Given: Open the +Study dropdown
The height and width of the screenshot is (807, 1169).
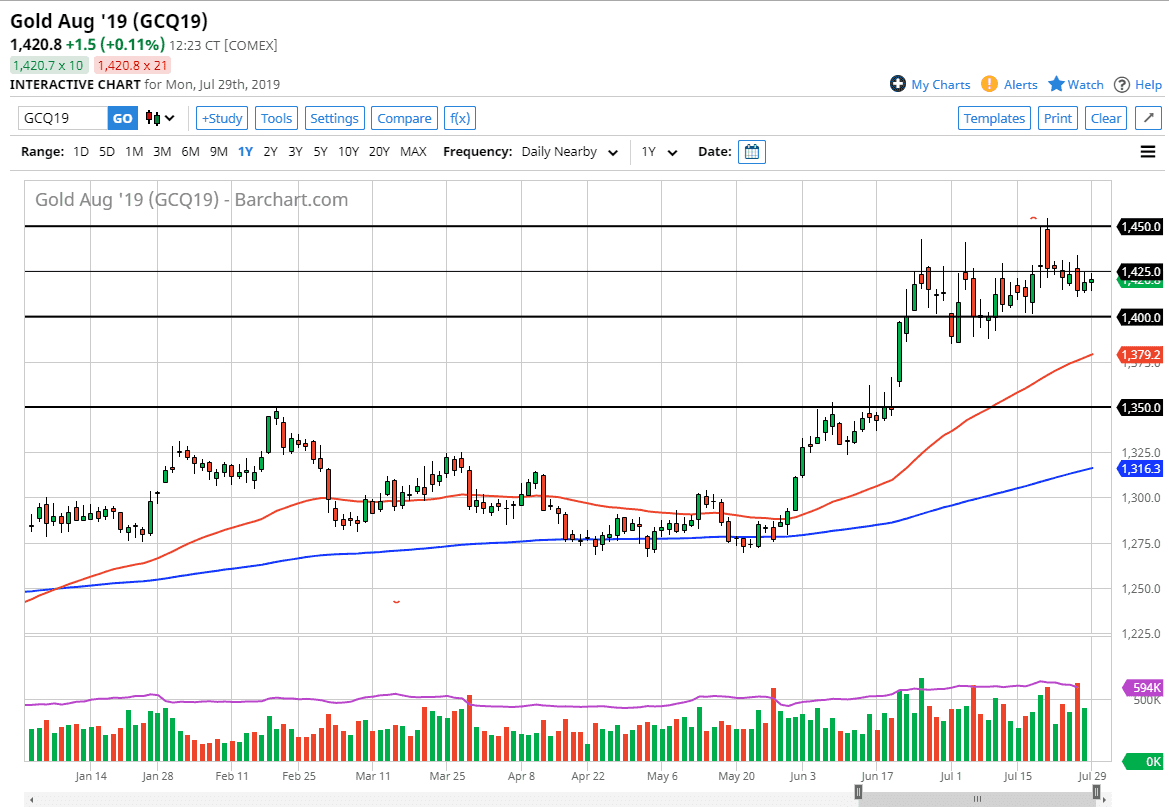Looking at the screenshot, I should [x=222, y=118].
